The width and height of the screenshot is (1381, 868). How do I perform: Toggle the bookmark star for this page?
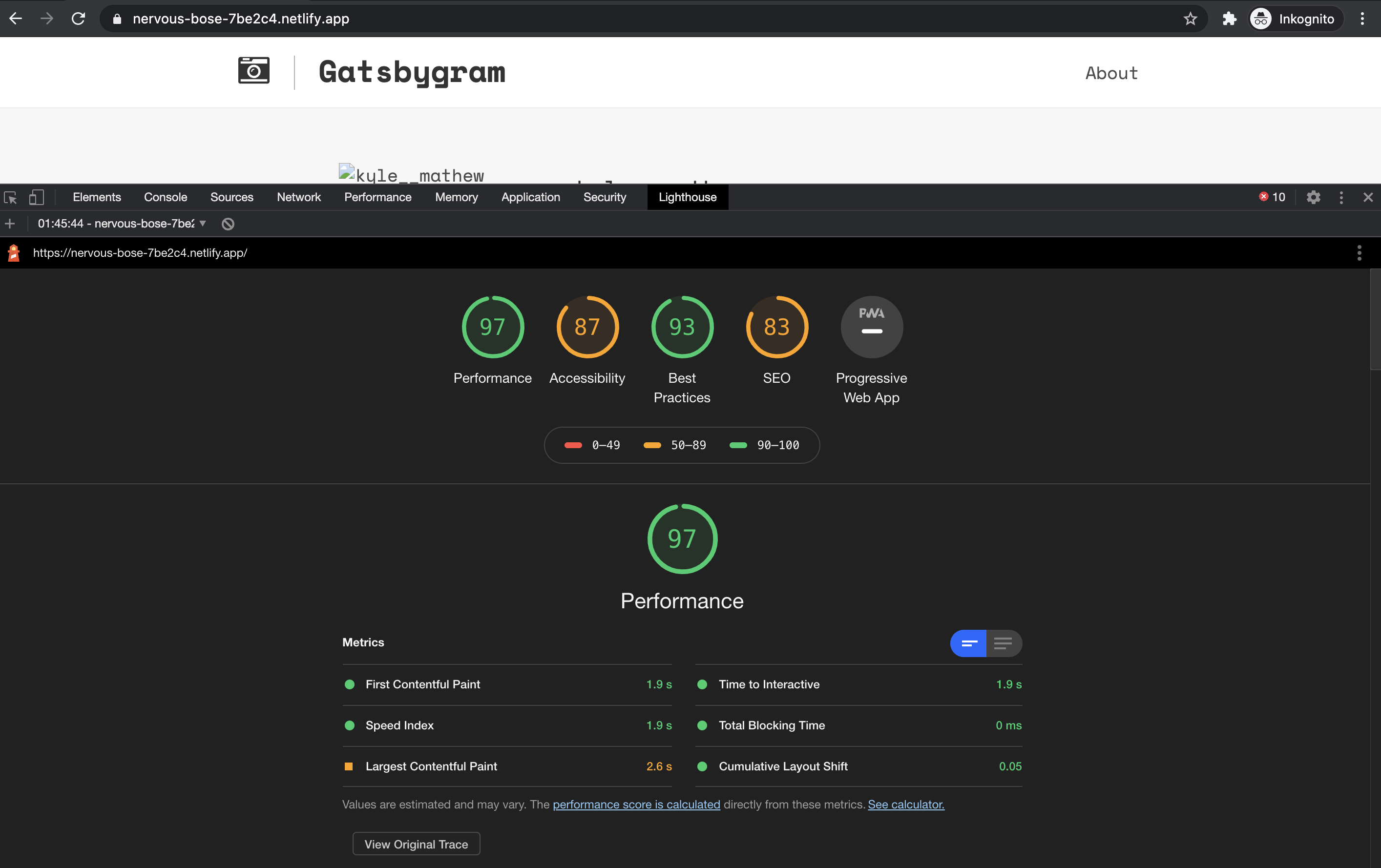point(1191,19)
